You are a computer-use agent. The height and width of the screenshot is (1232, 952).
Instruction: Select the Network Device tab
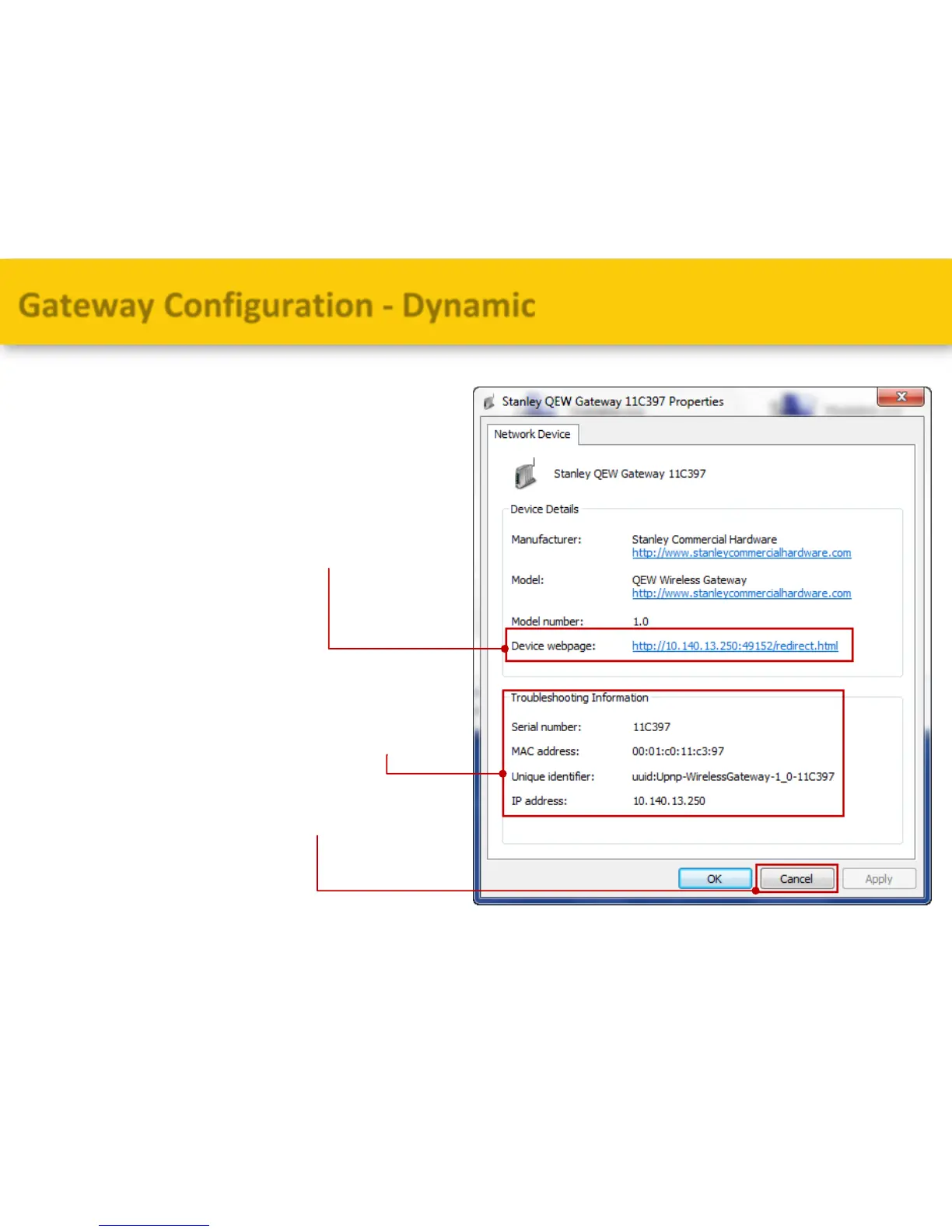coord(533,434)
